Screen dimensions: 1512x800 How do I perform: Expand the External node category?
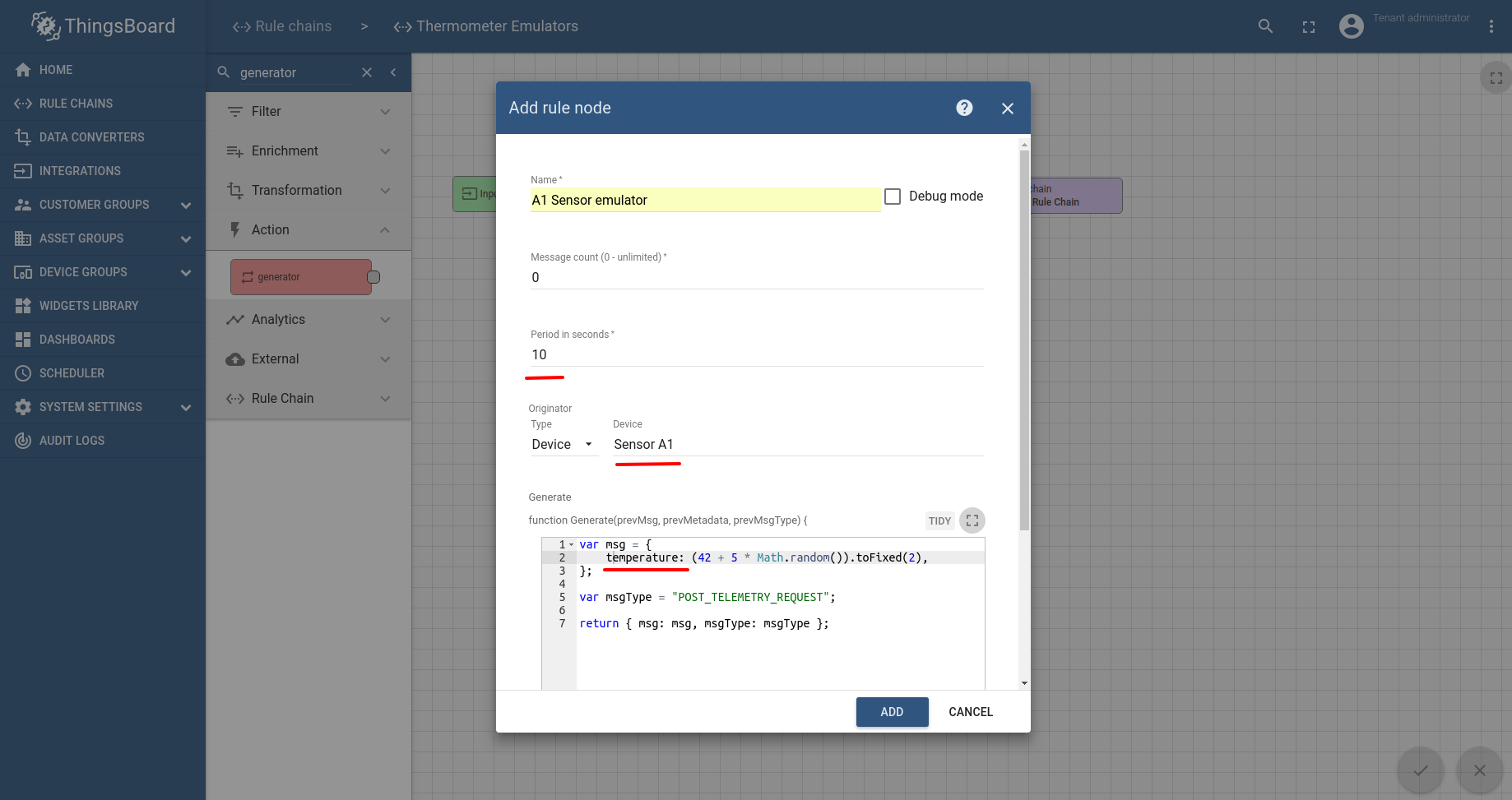pyautogui.click(x=308, y=359)
